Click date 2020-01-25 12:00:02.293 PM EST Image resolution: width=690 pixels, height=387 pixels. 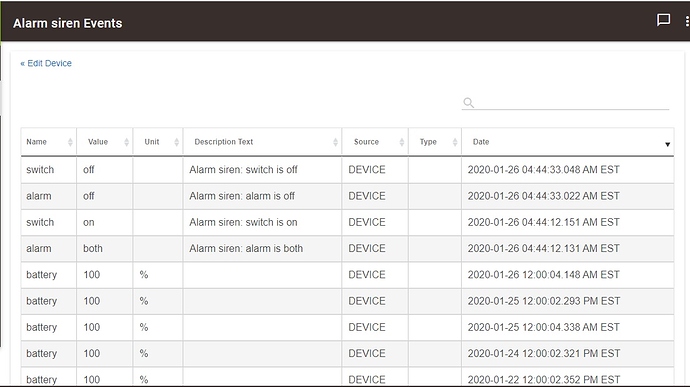544,301
